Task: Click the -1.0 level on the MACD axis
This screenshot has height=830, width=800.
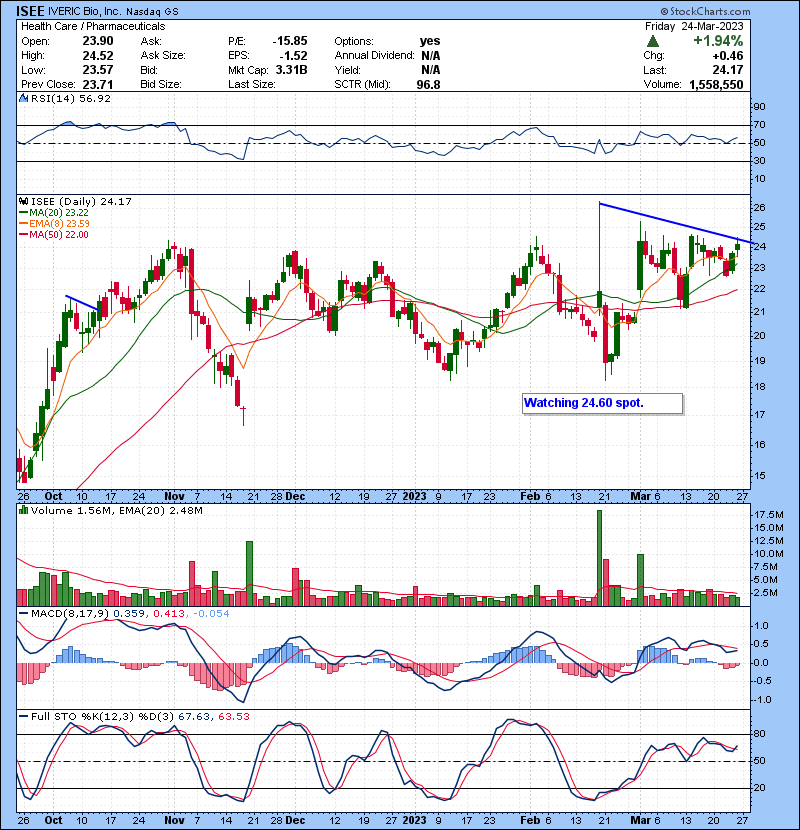Action: pyautogui.click(x=761, y=700)
